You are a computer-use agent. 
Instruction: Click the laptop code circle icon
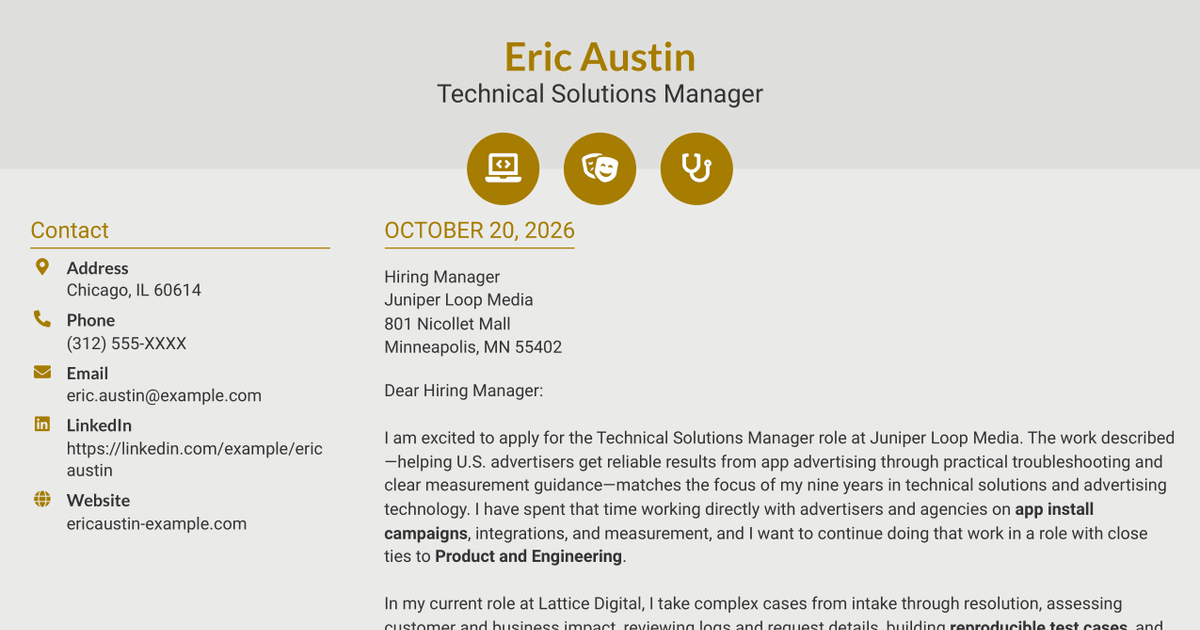pyautogui.click(x=503, y=168)
